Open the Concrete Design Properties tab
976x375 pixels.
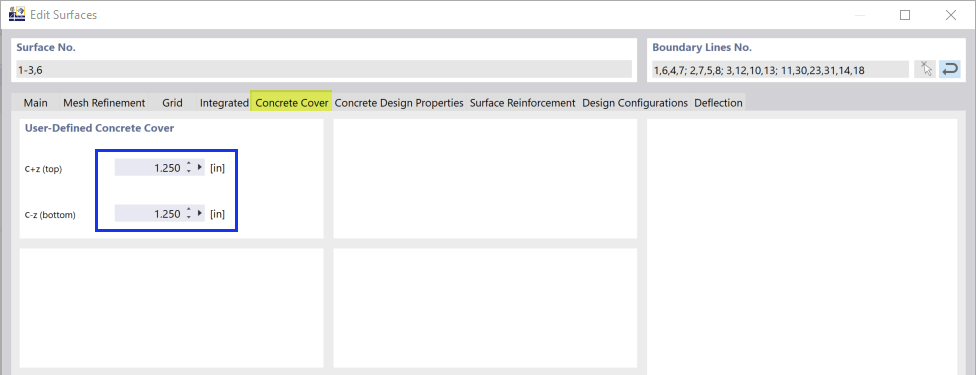(399, 103)
